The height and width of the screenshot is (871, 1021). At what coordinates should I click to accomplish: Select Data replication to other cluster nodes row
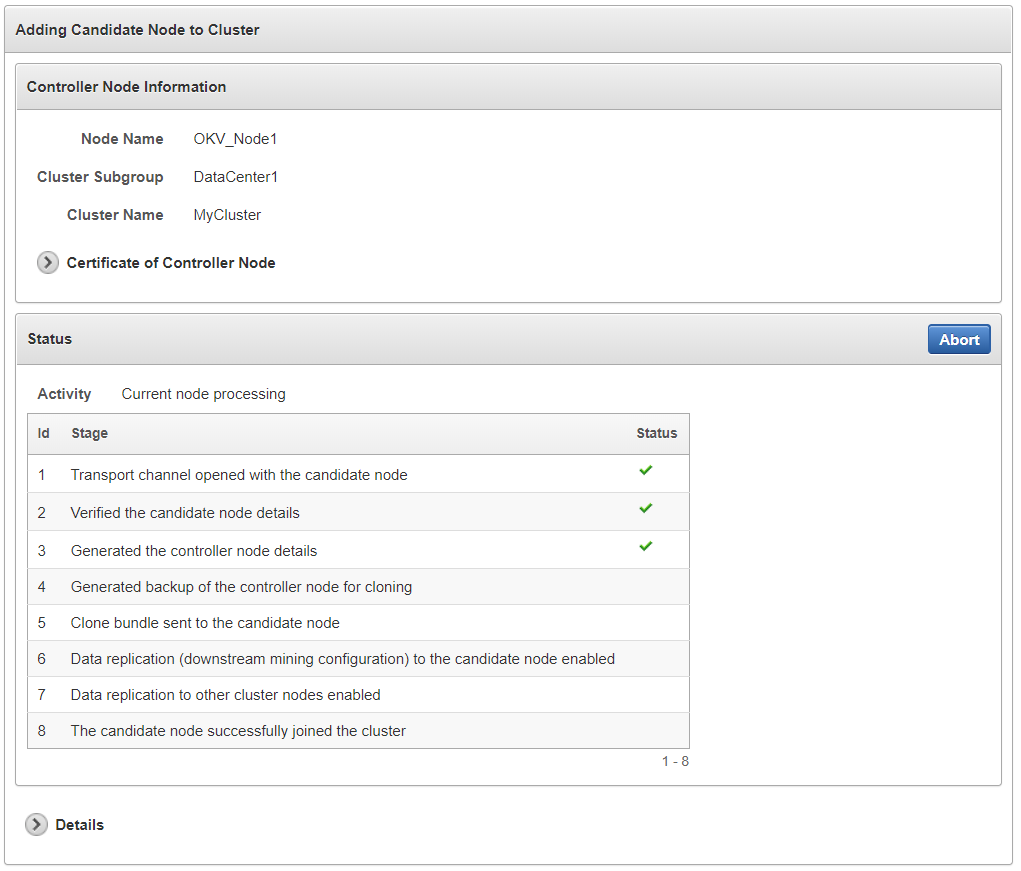(225, 695)
